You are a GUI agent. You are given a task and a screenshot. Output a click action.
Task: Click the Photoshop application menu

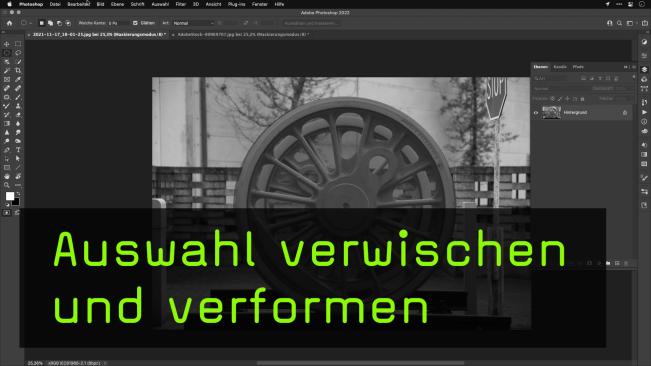coord(31,4)
